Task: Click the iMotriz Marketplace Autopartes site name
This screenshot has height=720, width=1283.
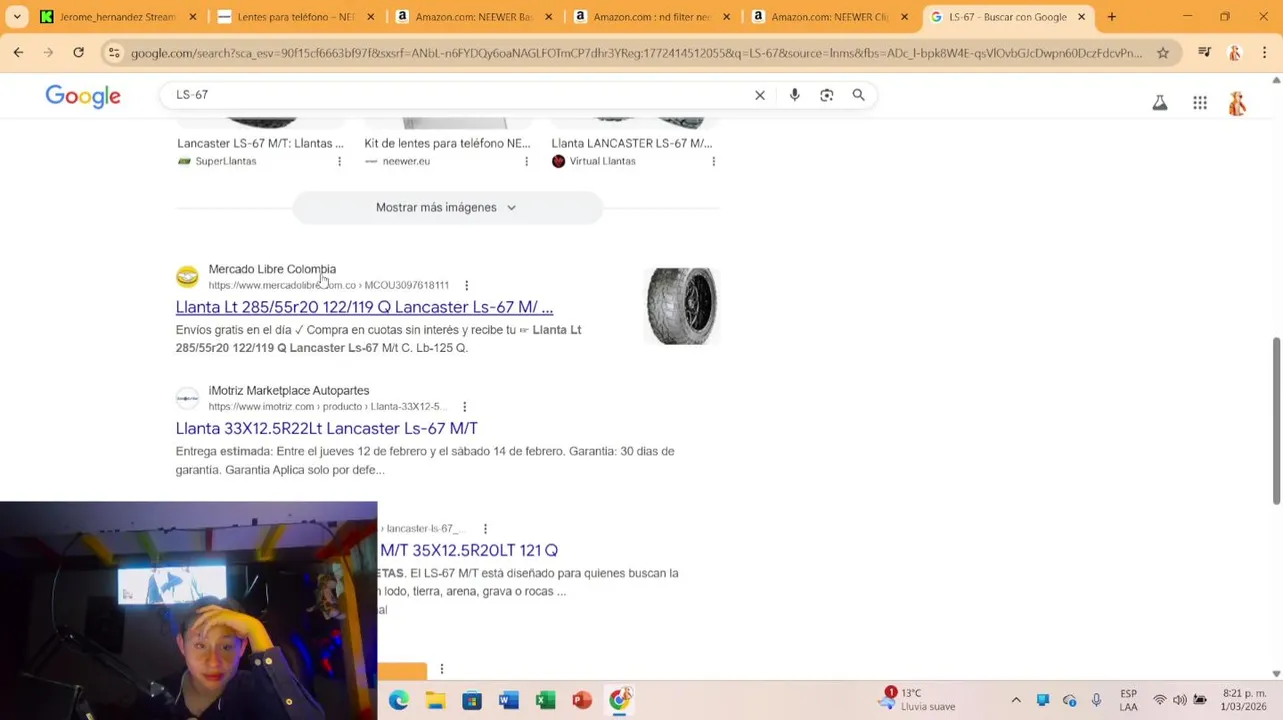Action: coord(289,391)
